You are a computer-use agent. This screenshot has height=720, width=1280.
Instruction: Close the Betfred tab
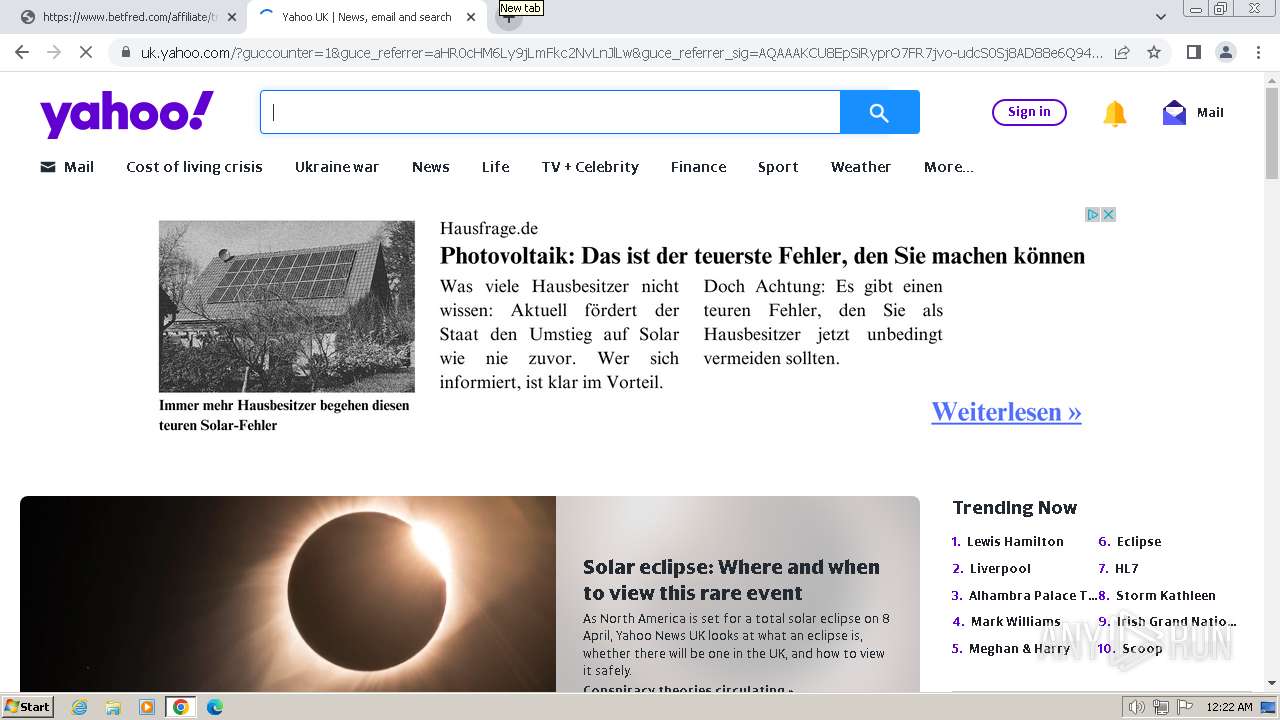(x=232, y=17)
